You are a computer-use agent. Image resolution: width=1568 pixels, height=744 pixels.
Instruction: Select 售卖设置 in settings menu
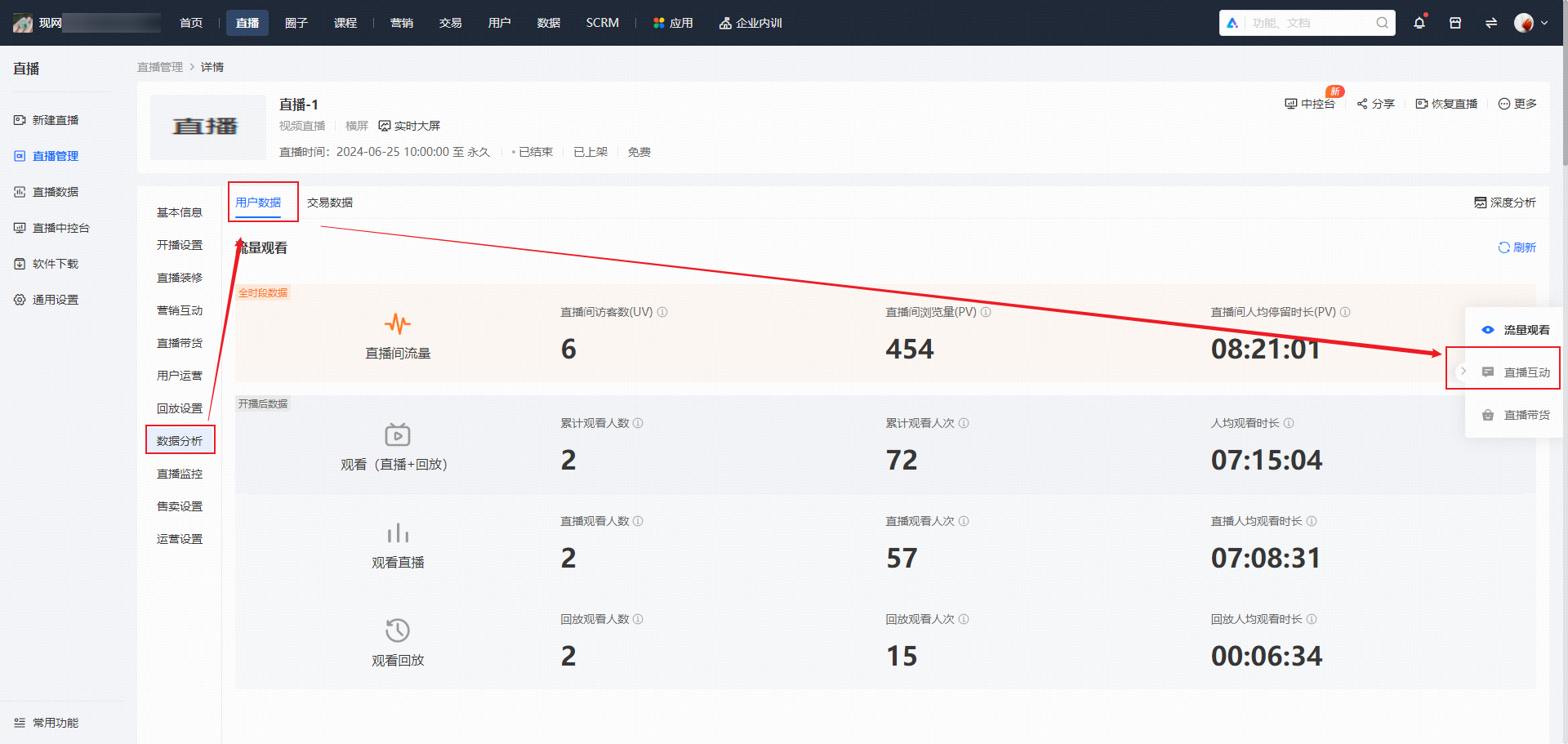click(x=180, y=506)
